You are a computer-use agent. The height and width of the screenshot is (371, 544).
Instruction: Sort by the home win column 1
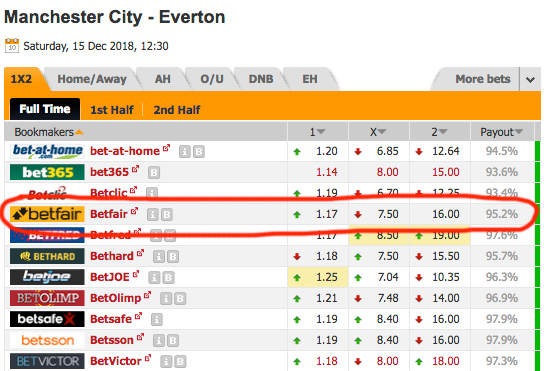coord(317,132)
